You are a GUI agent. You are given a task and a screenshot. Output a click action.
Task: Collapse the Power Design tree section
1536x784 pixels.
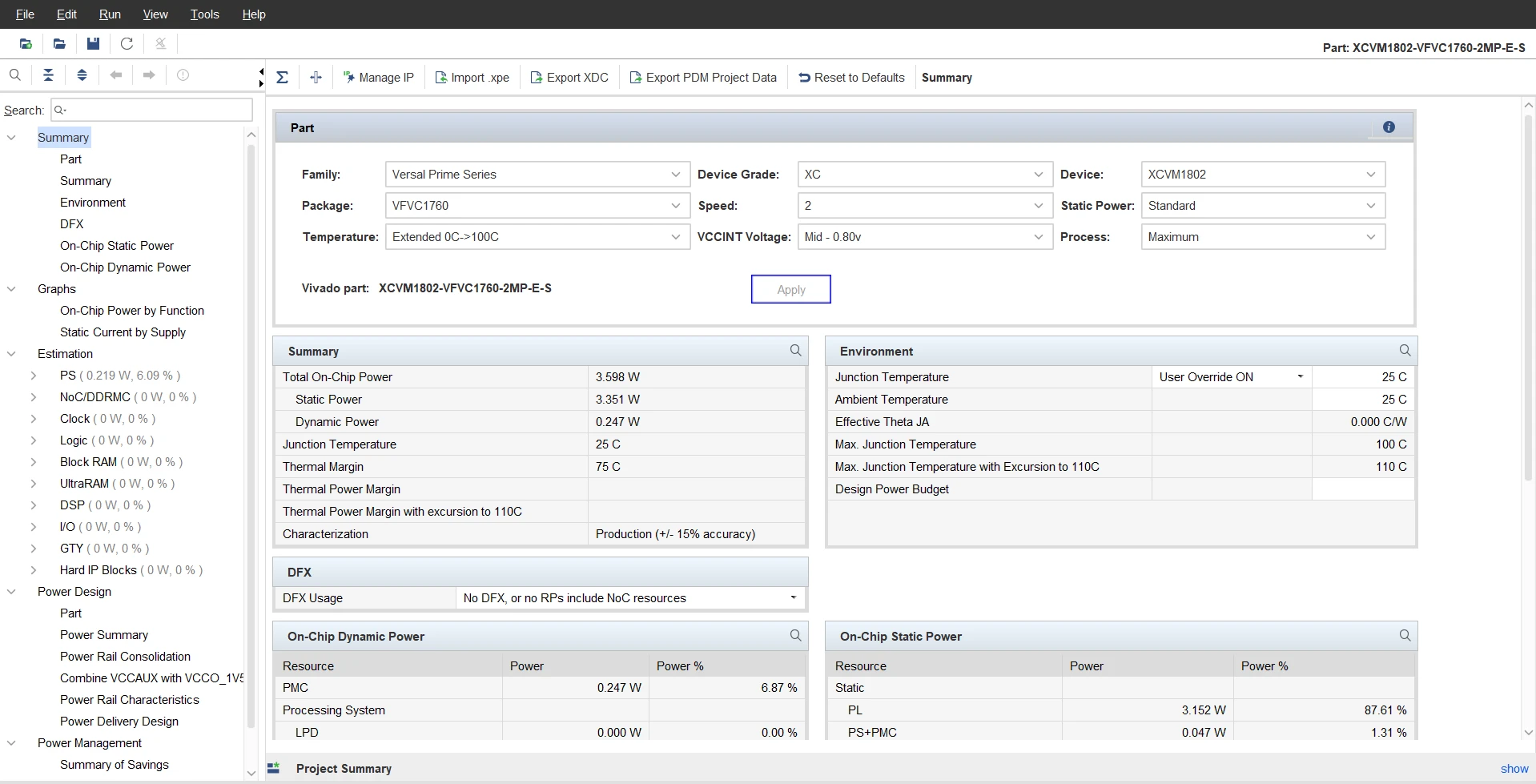click(x=11, y=592)
